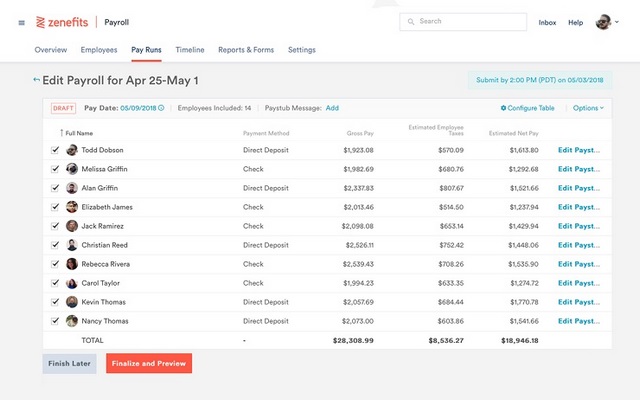Screen dimensions: 640x400
Task: Click the search magnifier icon
Action: click(412, 21)
